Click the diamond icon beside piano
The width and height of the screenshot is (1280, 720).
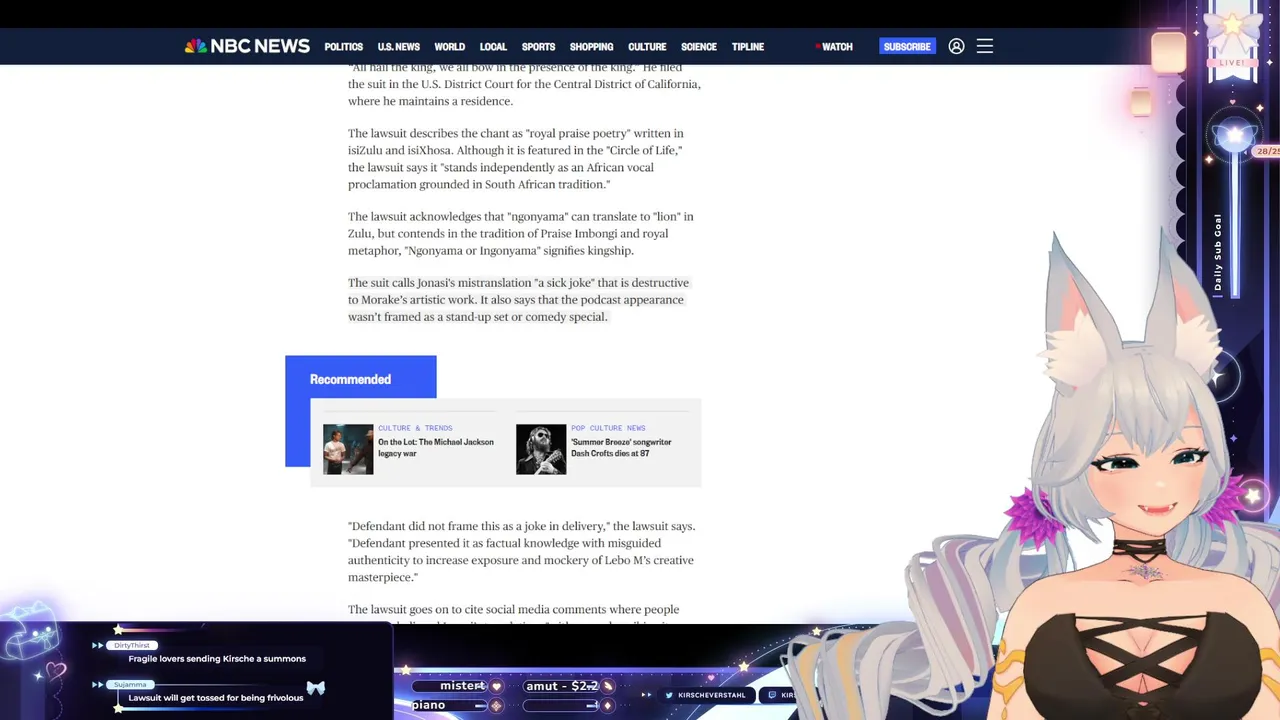pos(496,706)
